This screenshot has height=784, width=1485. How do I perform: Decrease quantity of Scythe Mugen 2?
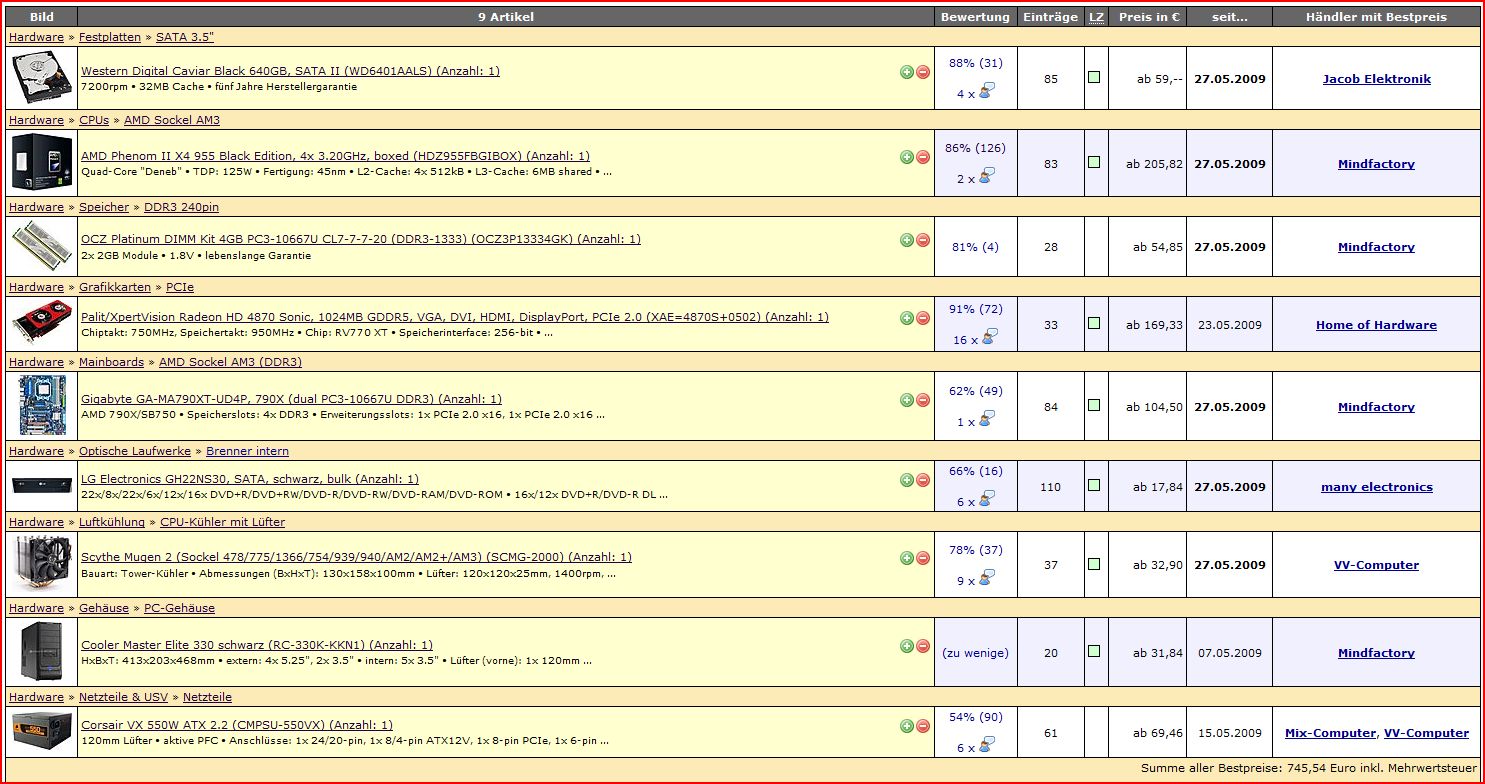tap(922, 558)
